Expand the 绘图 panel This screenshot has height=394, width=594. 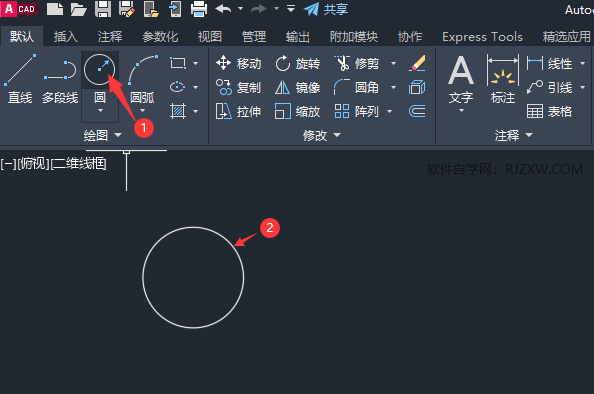point(103,135)
